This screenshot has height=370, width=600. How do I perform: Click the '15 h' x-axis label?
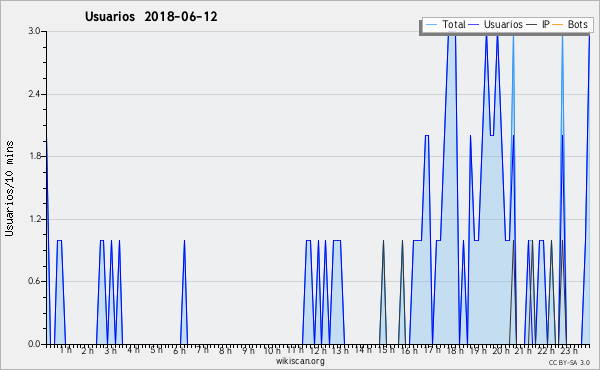(x=386, y=350)
